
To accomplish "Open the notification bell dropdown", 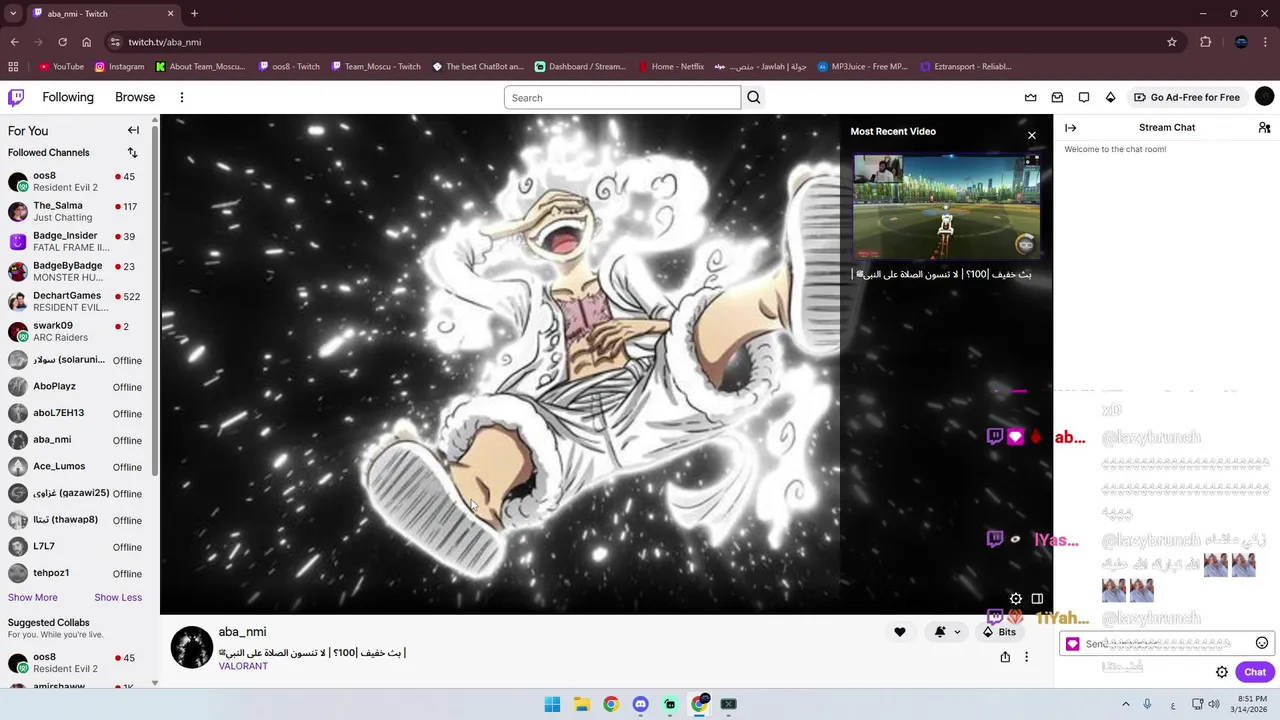I will coord(947,632).
